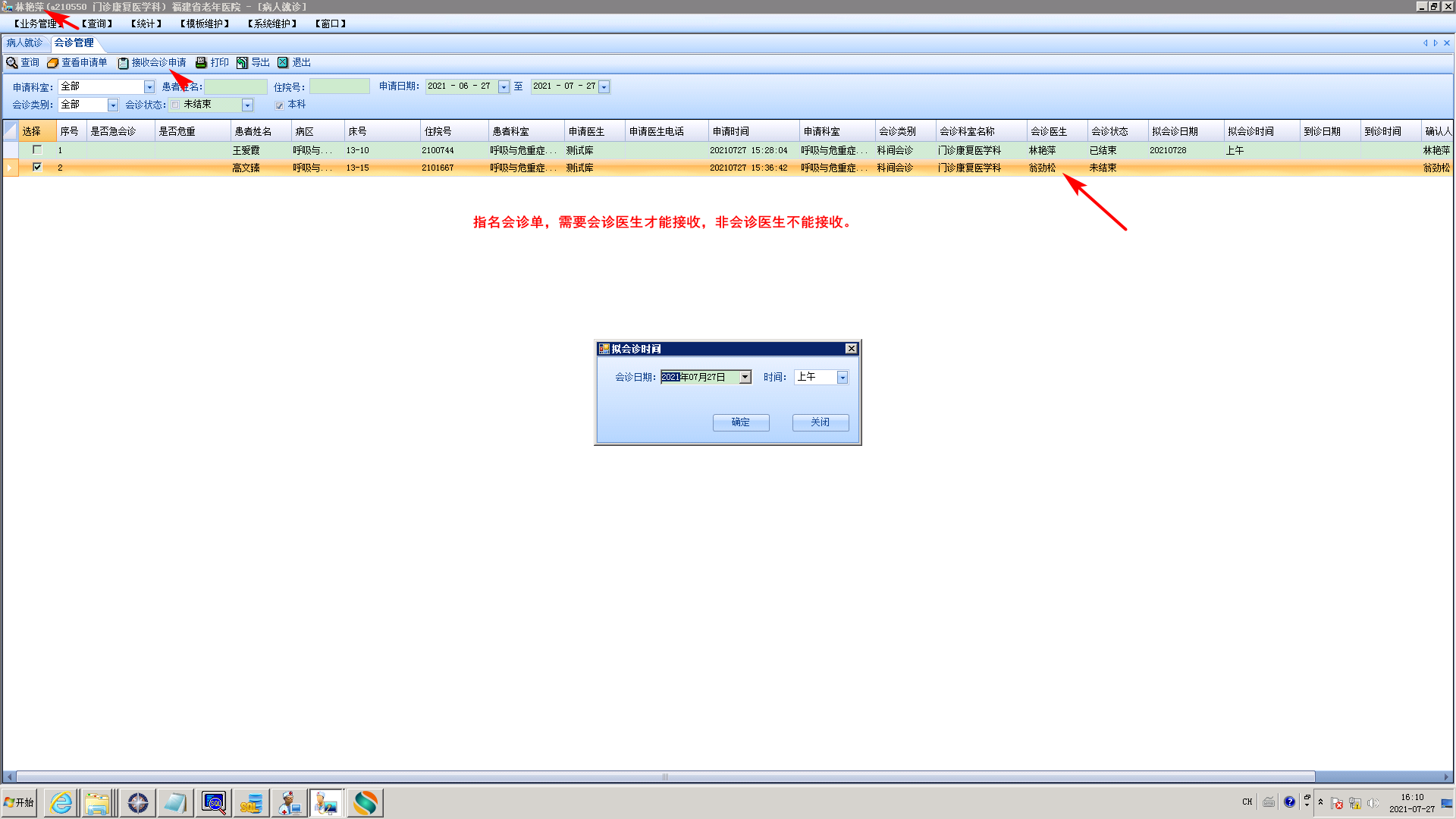This screenshot has height=819, width=1456.
Task: Open 查看申请单 from the toolbar
Action: pyautogui.click(x=77, y=63)
